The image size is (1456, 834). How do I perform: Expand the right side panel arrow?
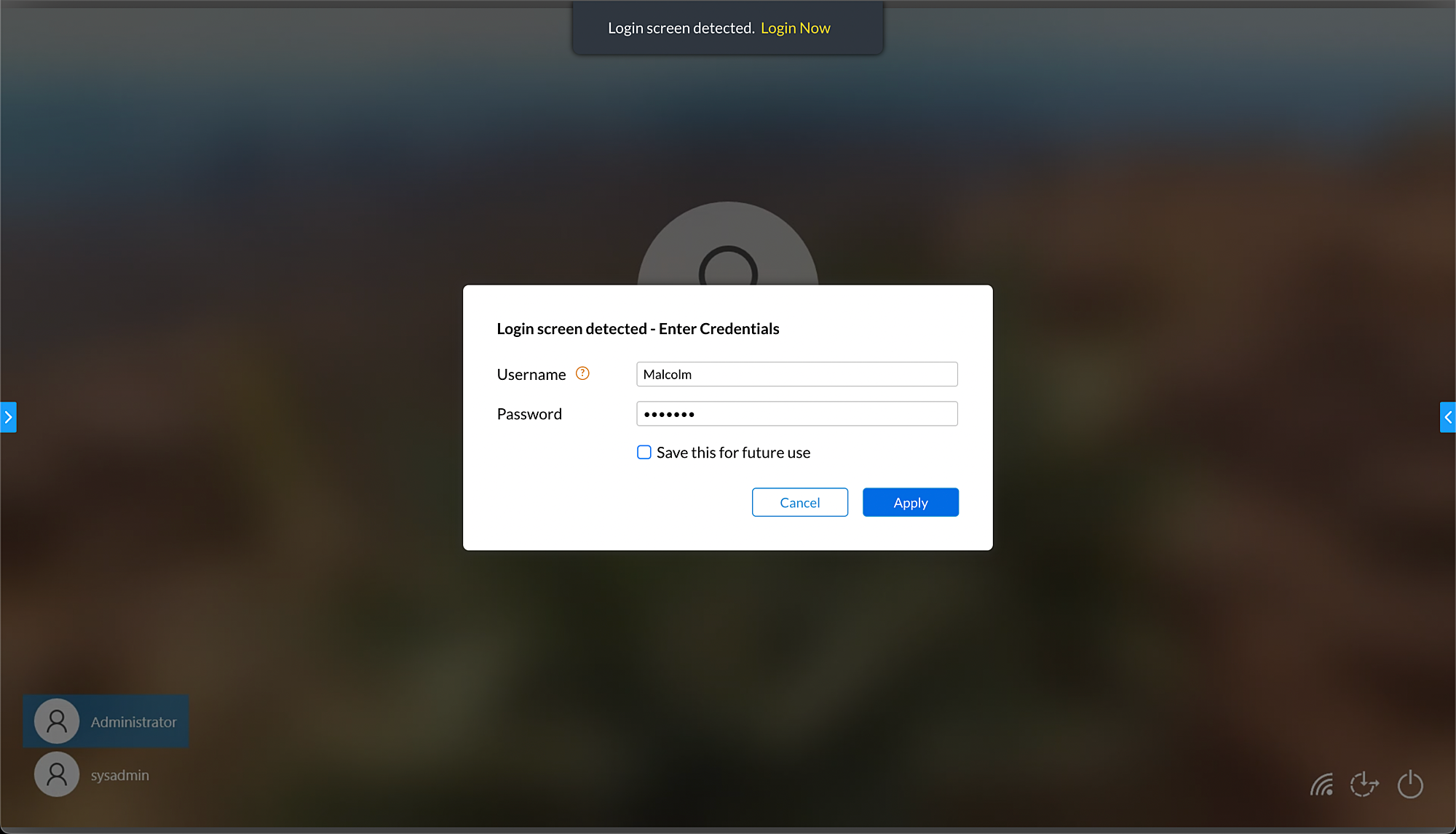tap(1448, 417)
